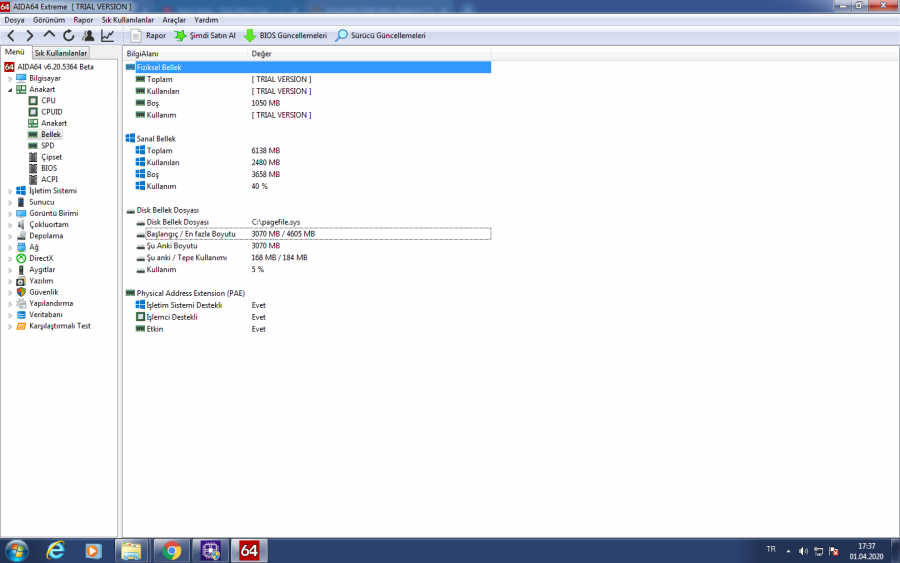The height and width of the screenshot is (563, 900).
Task: Launch Internet Explorer from the taskbar
Action: (55, 551)
